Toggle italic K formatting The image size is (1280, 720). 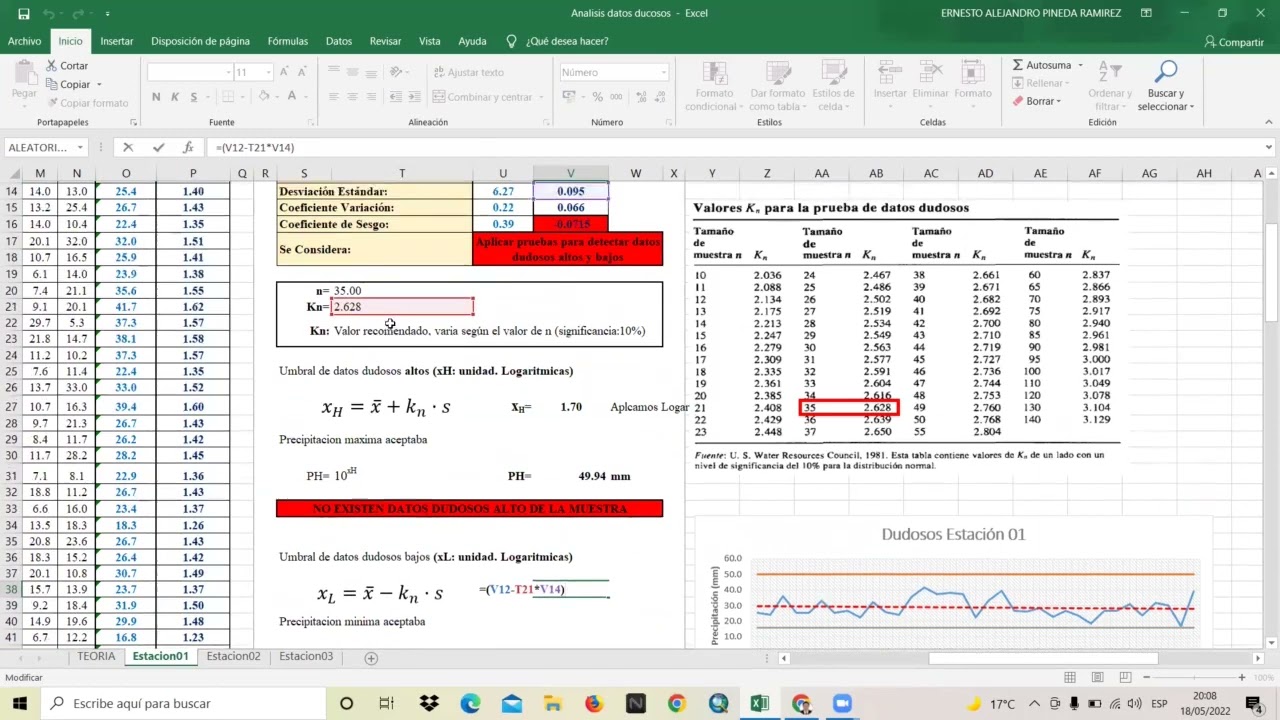point(175,97)
